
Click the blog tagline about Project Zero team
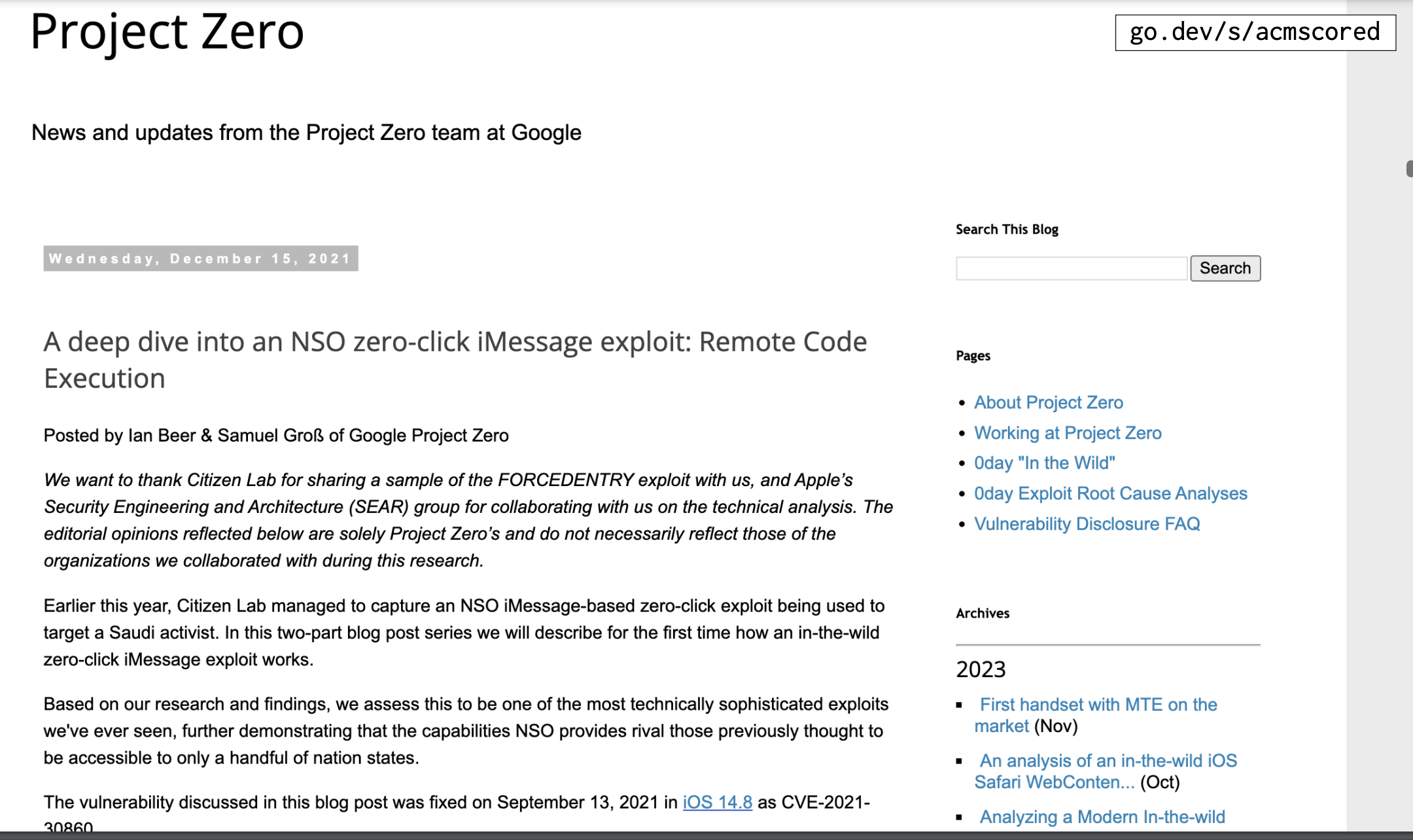click(x=306, y=133)
